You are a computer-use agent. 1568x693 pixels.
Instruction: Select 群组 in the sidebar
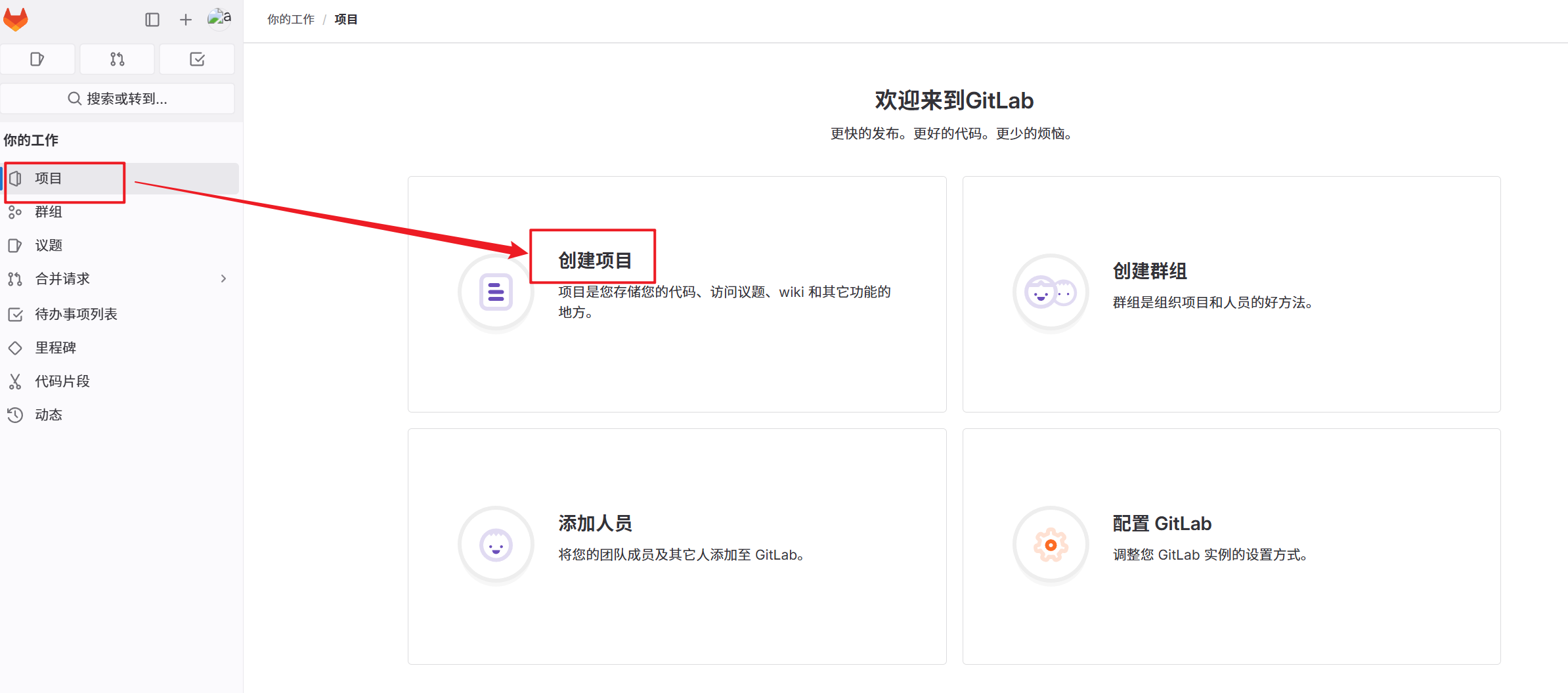coord(120,212)
